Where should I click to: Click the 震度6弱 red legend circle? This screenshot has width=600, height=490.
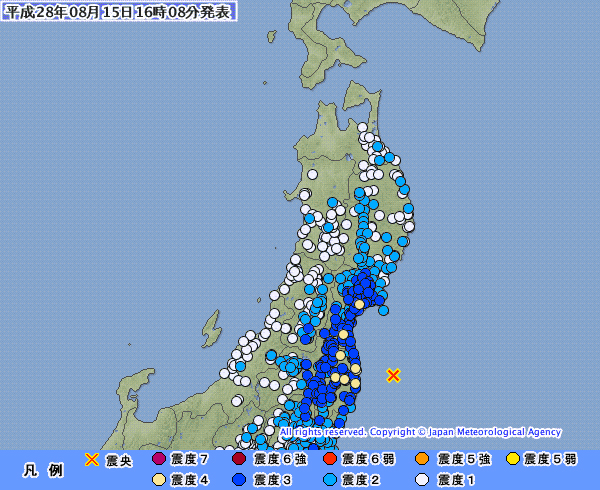point(329,459)
